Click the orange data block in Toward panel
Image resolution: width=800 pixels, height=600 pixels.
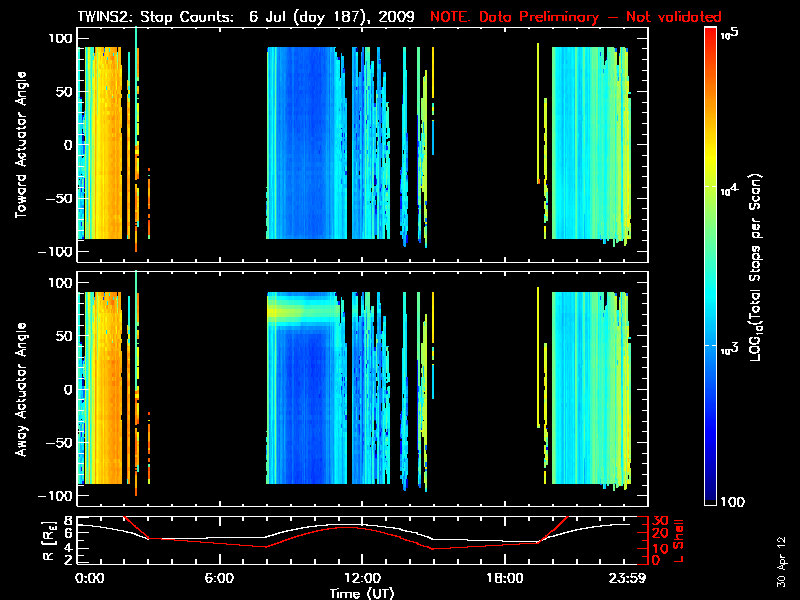(104, 143)
